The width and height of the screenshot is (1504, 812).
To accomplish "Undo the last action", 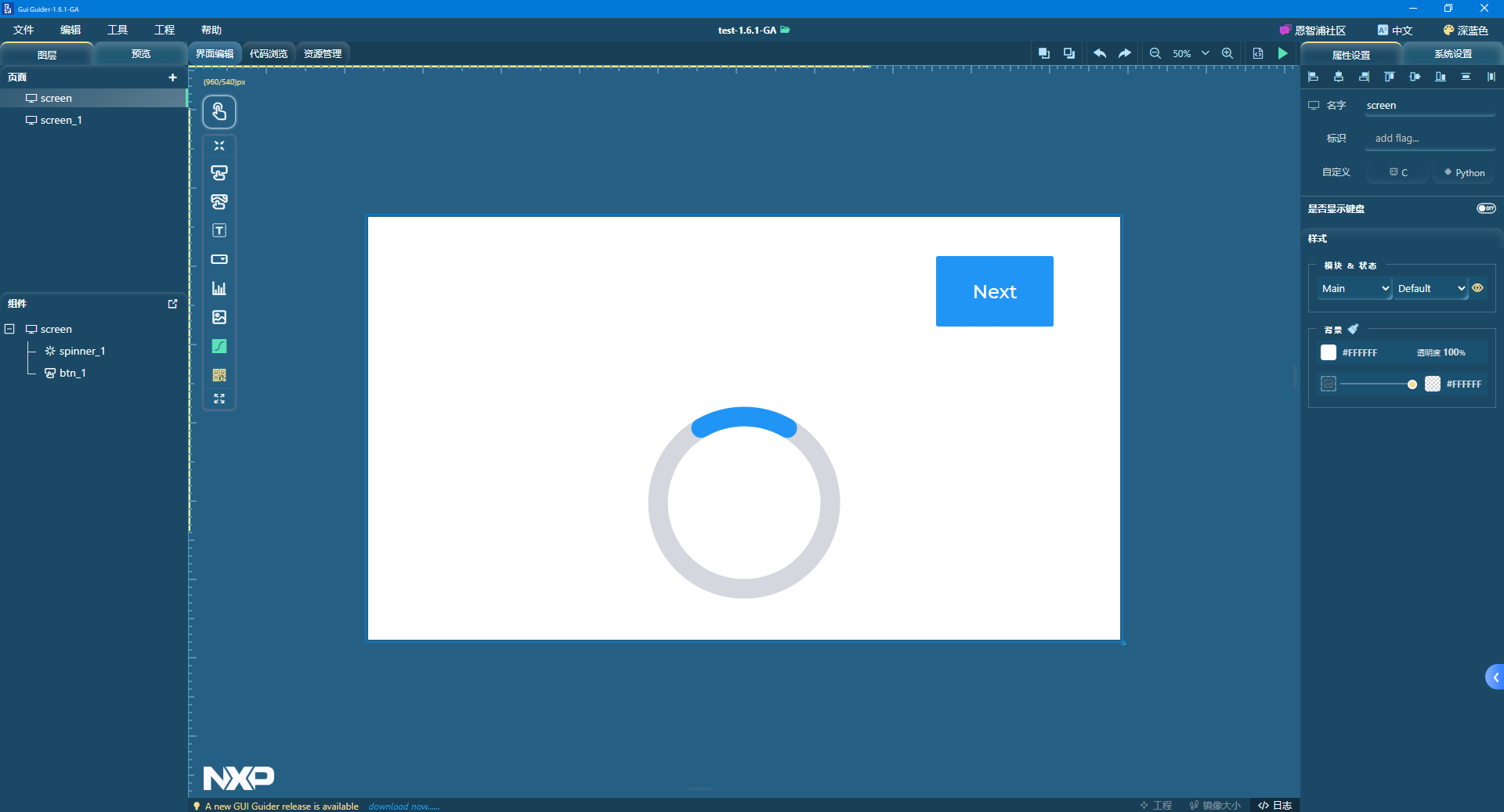I will tap(1100, 53).
